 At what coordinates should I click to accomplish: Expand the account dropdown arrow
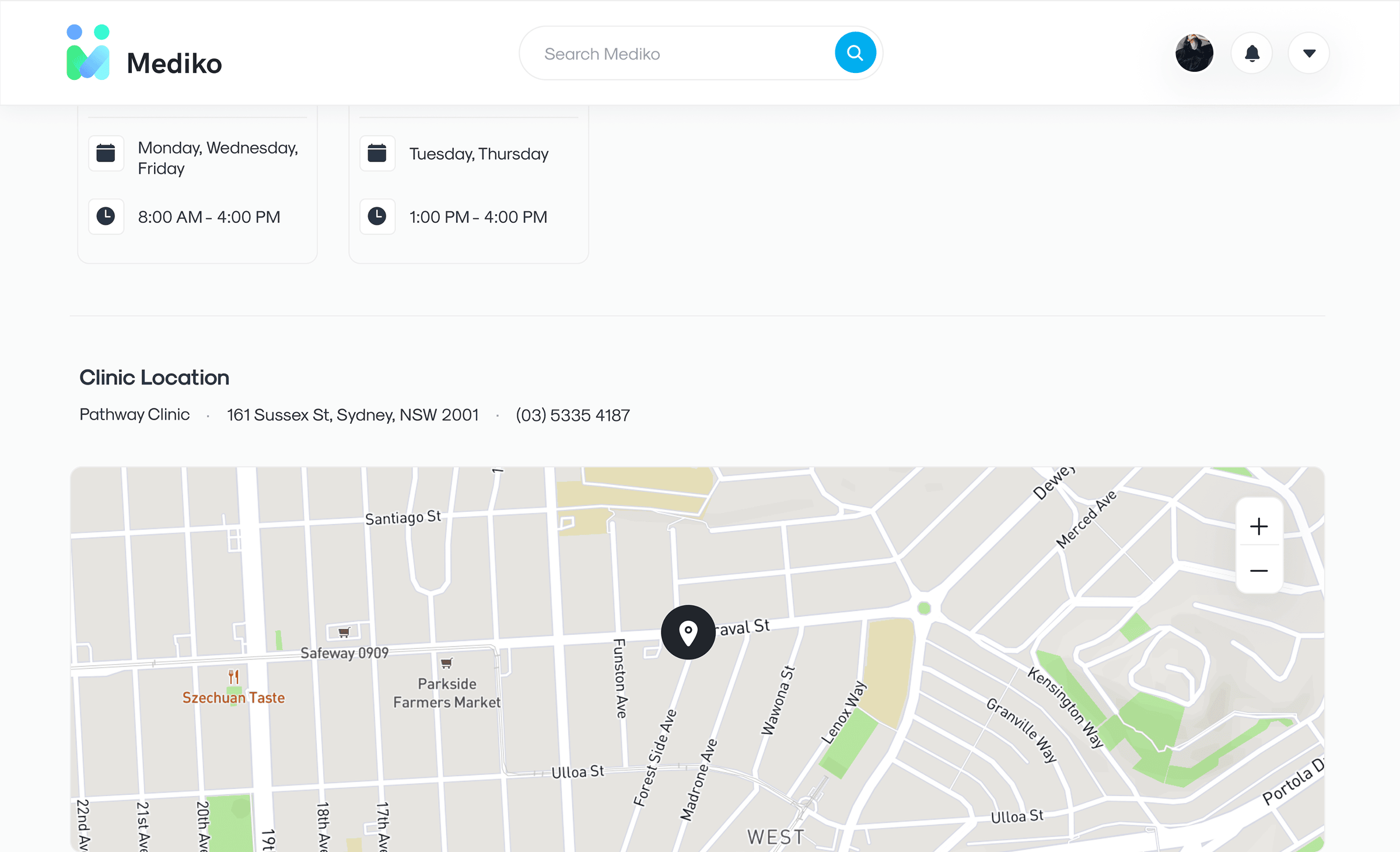pyautogui.click(x=1309, y=53)
